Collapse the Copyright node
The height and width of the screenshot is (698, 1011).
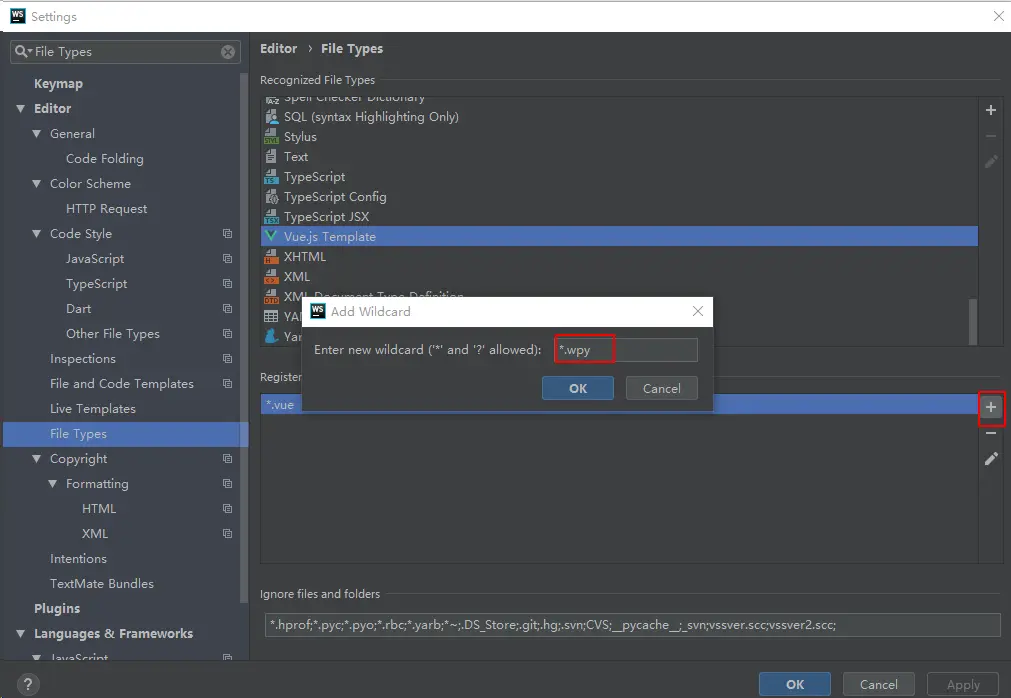37,458
